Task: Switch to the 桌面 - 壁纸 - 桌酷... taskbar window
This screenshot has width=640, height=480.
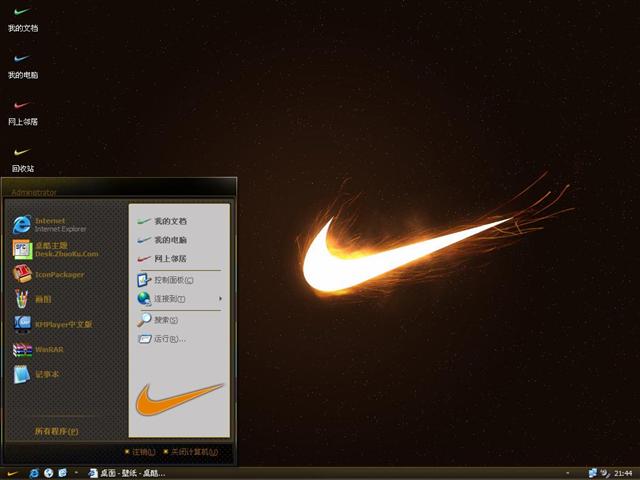Action: (x=127, y=473)
